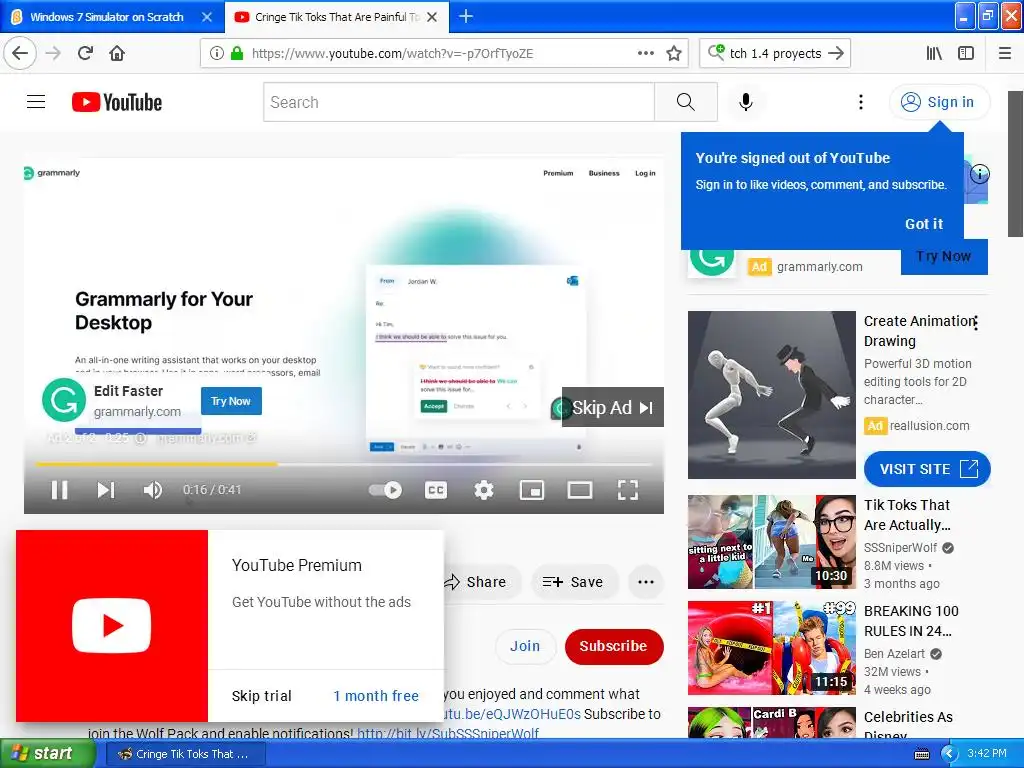The height and width of the screenshot is (768, 1024).
Task: Open the SSSniperWolf channel name
Action: point(900,547)
